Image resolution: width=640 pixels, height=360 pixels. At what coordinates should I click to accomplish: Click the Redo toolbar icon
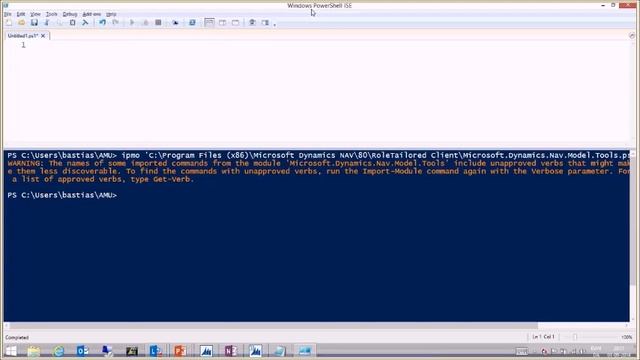click(x=115, y=23)
